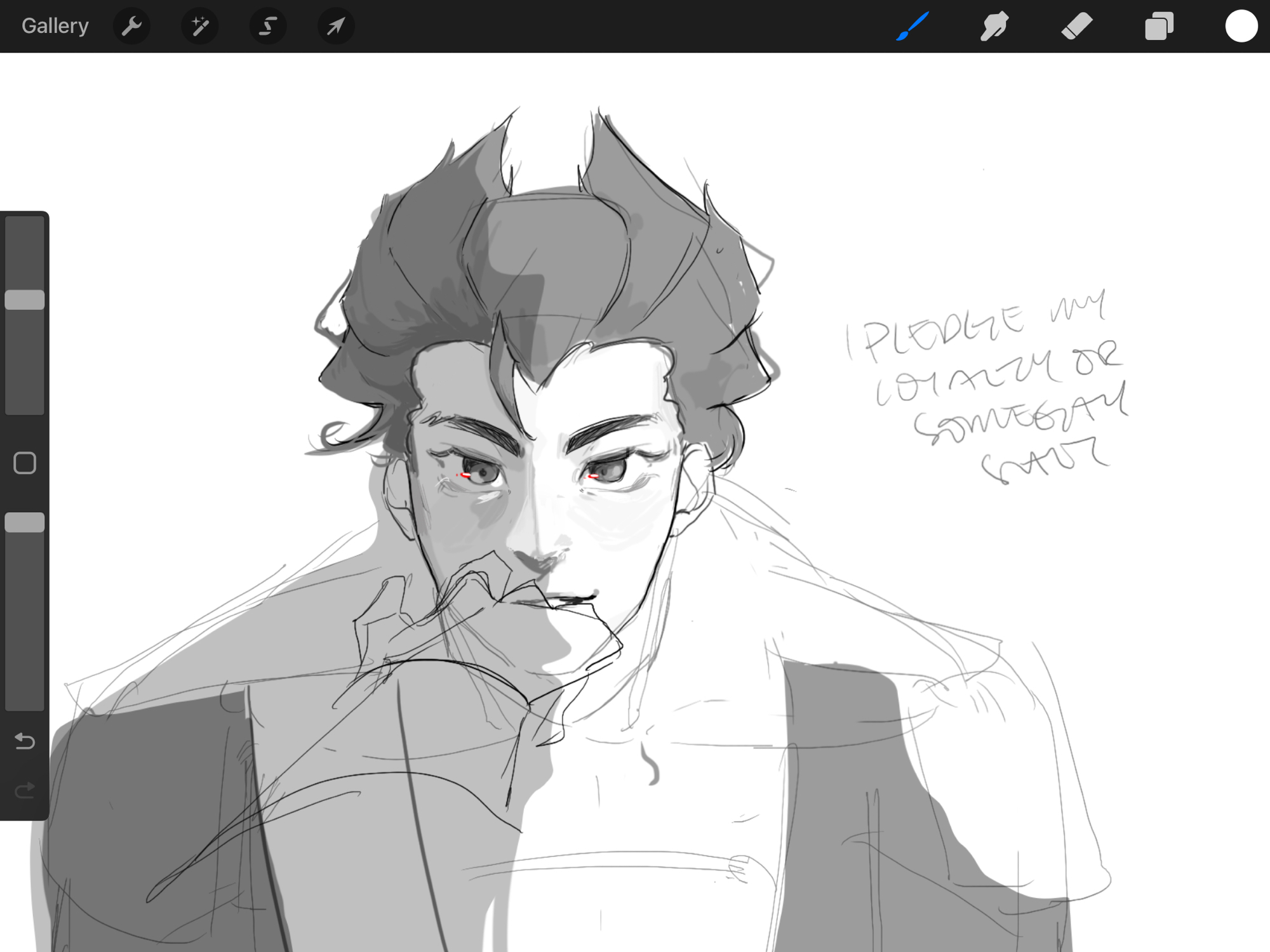1270x952 pixels.
Task: Open the Adjustments magic wand menu
Action: tap(200, 26)
